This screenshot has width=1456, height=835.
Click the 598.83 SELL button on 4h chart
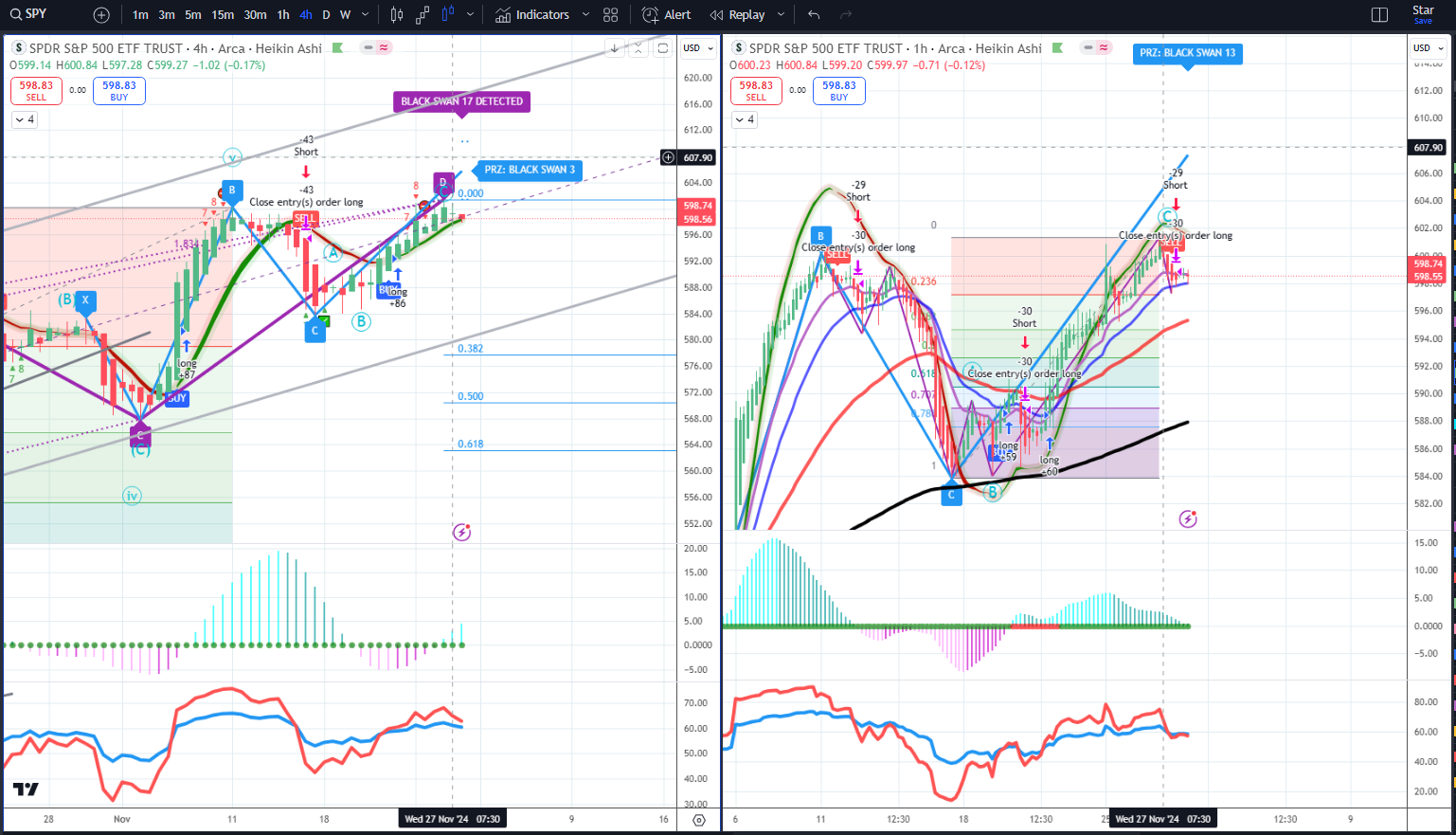pyautogui.click(x=36, y=91)
